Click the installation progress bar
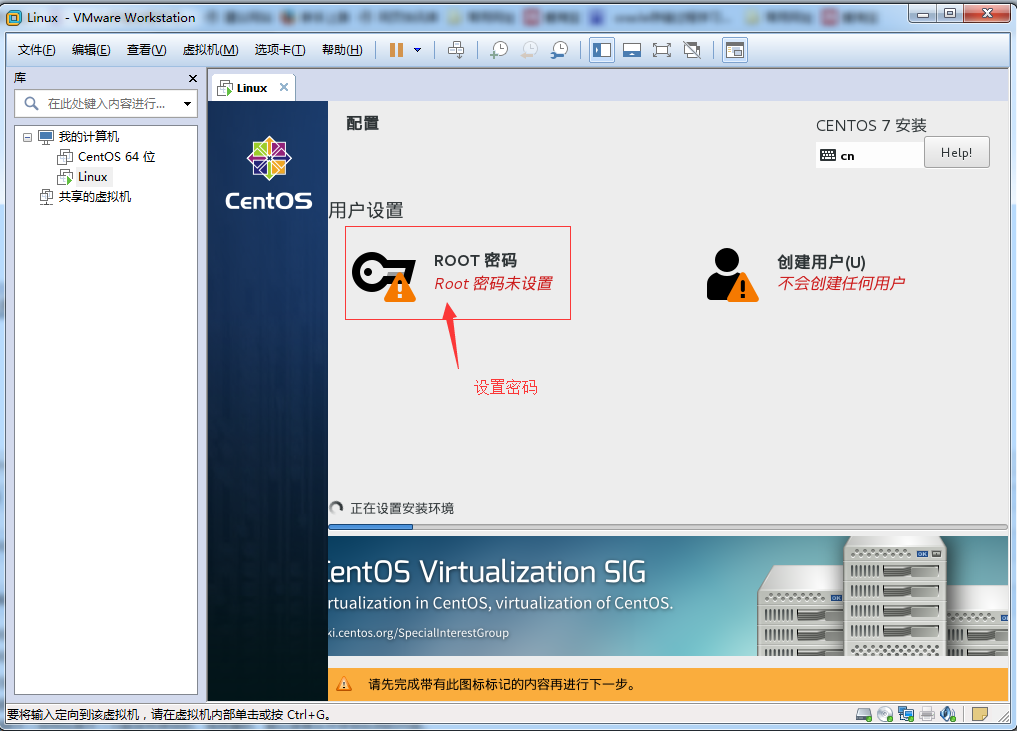 668,527
